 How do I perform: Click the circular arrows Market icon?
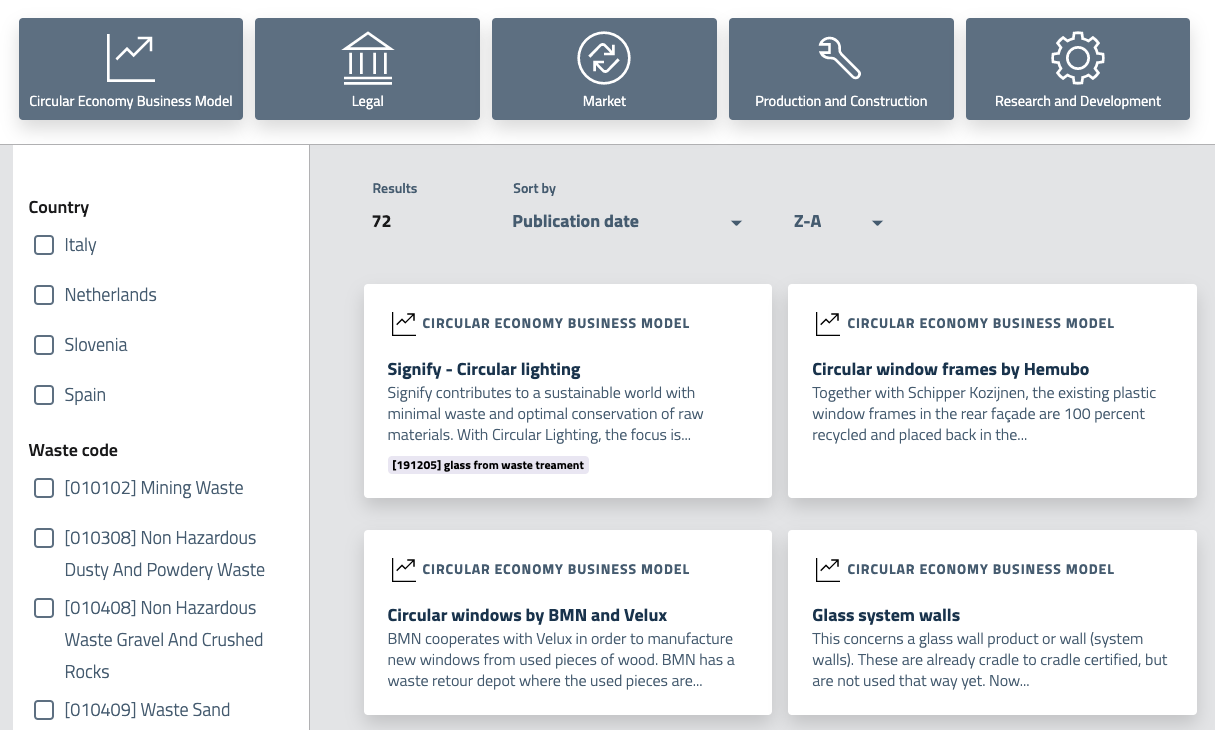604,58
